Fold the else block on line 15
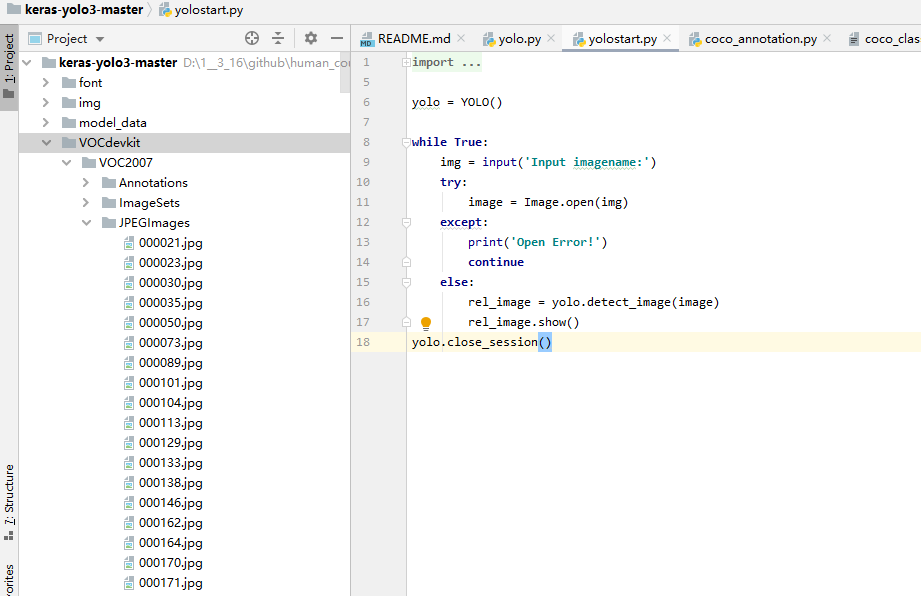This screenshot has height=596, width=921. point(406,282)
